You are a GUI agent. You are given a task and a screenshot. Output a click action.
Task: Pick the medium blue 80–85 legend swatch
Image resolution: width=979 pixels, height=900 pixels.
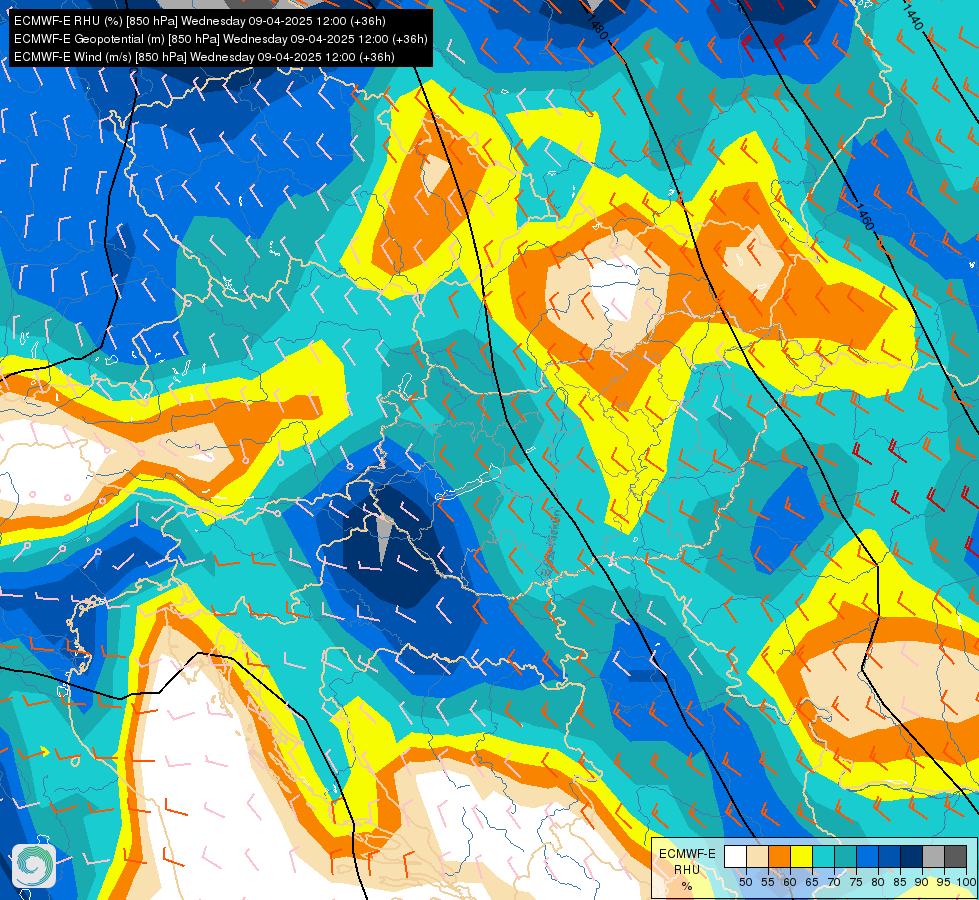(890, 856)
